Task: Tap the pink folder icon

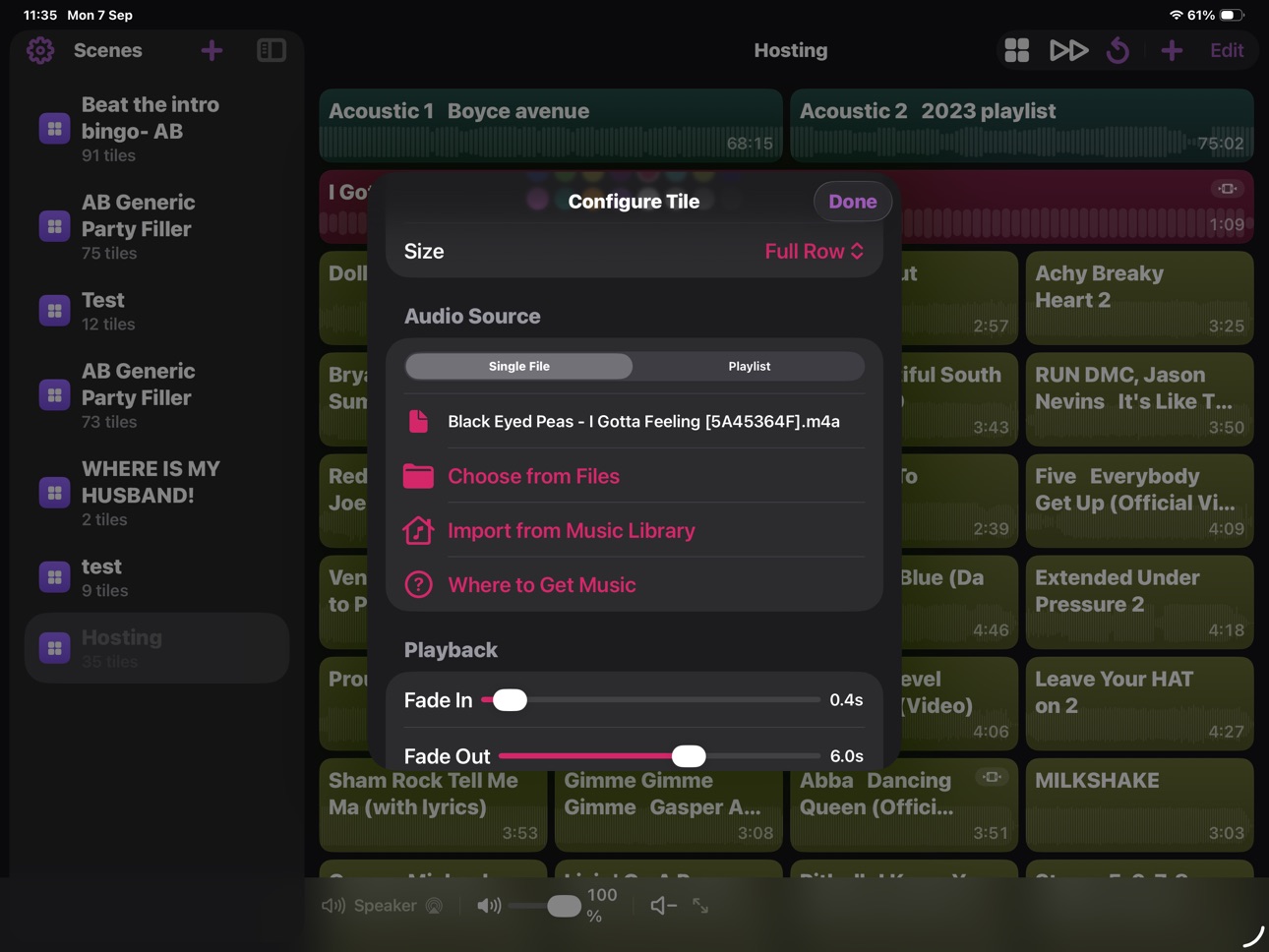Action: point(418,476)
